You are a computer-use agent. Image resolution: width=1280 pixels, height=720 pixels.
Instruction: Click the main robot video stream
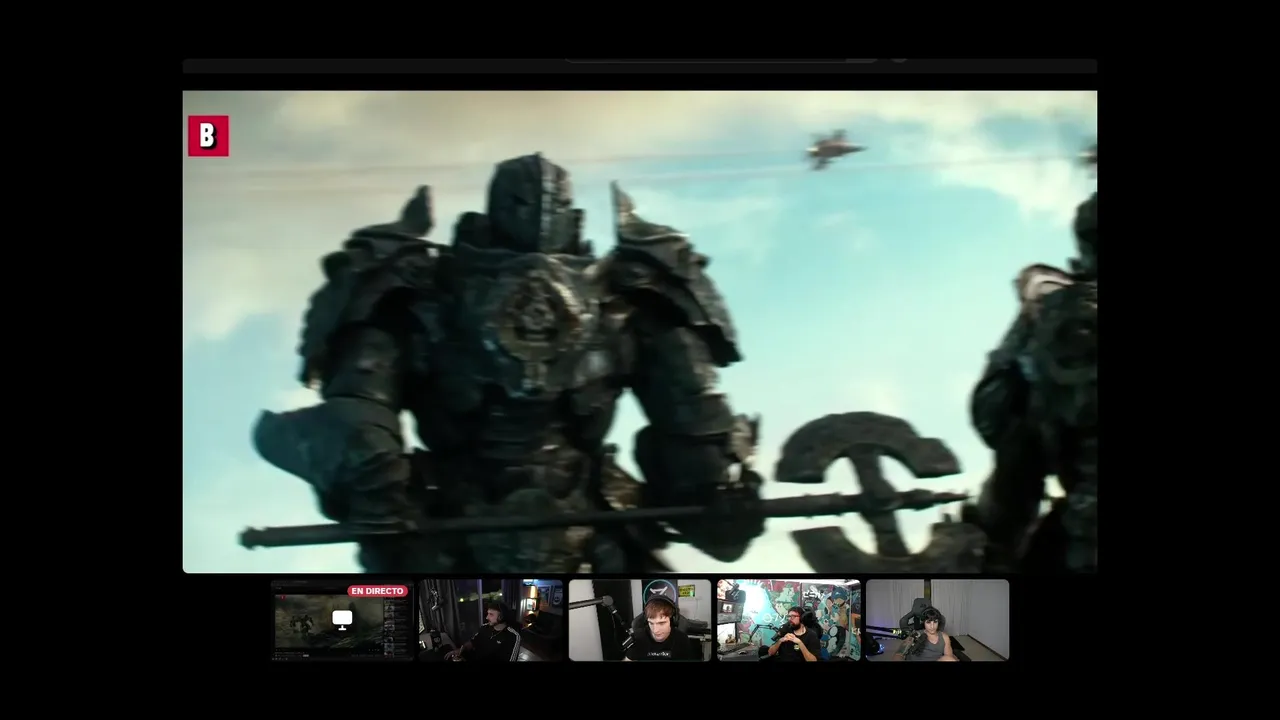click(x=640, y=332)
